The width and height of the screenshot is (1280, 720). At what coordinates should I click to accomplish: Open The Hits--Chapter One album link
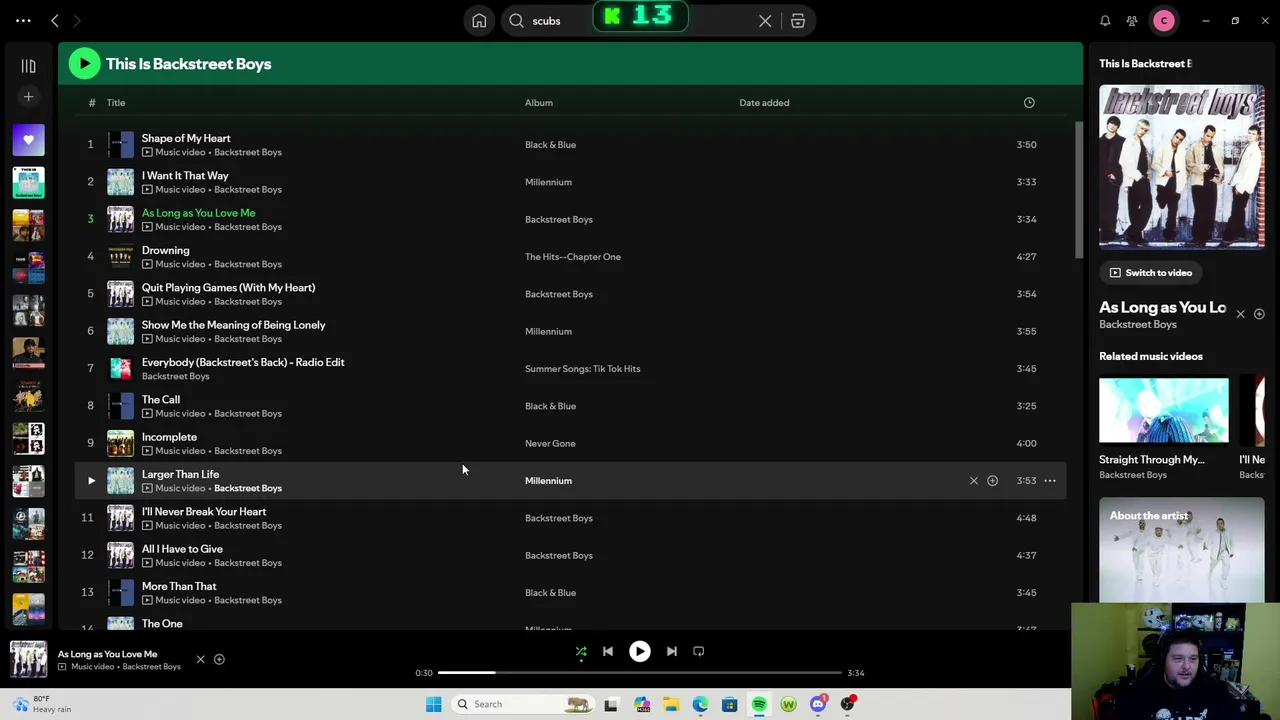click(573, 257)
